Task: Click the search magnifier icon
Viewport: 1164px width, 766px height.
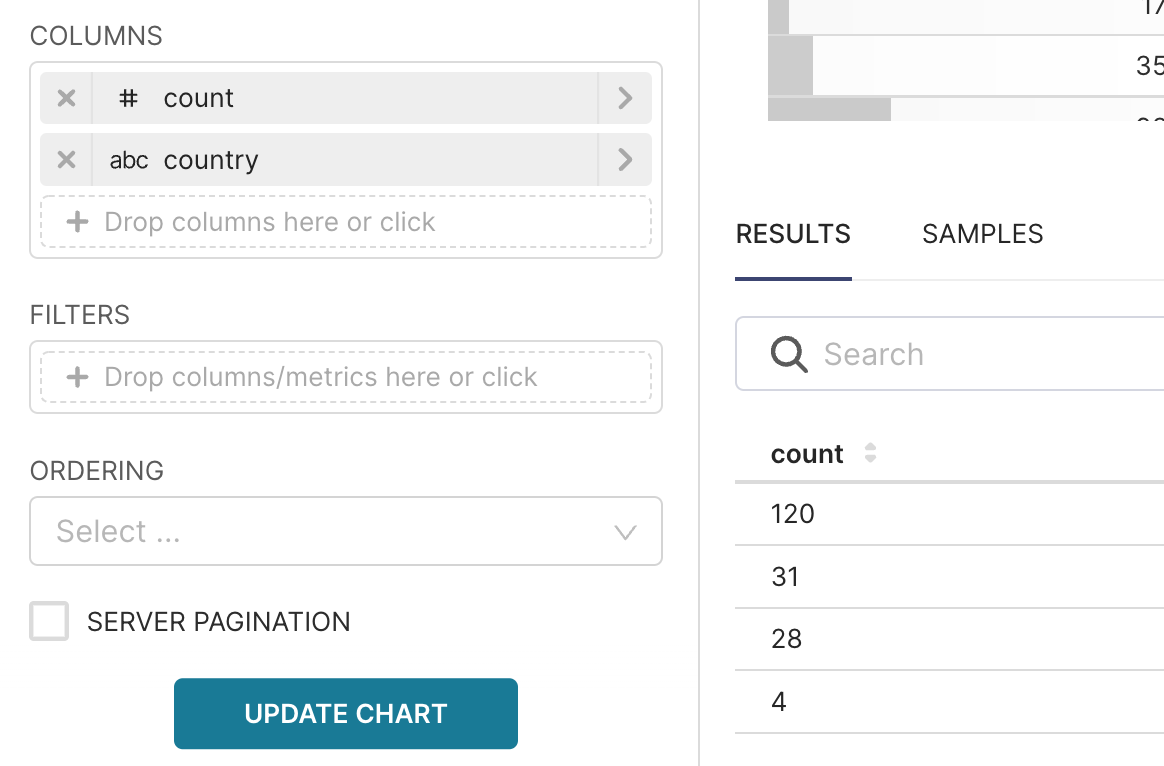Action: pyautogui.click(x=789, y=354)
